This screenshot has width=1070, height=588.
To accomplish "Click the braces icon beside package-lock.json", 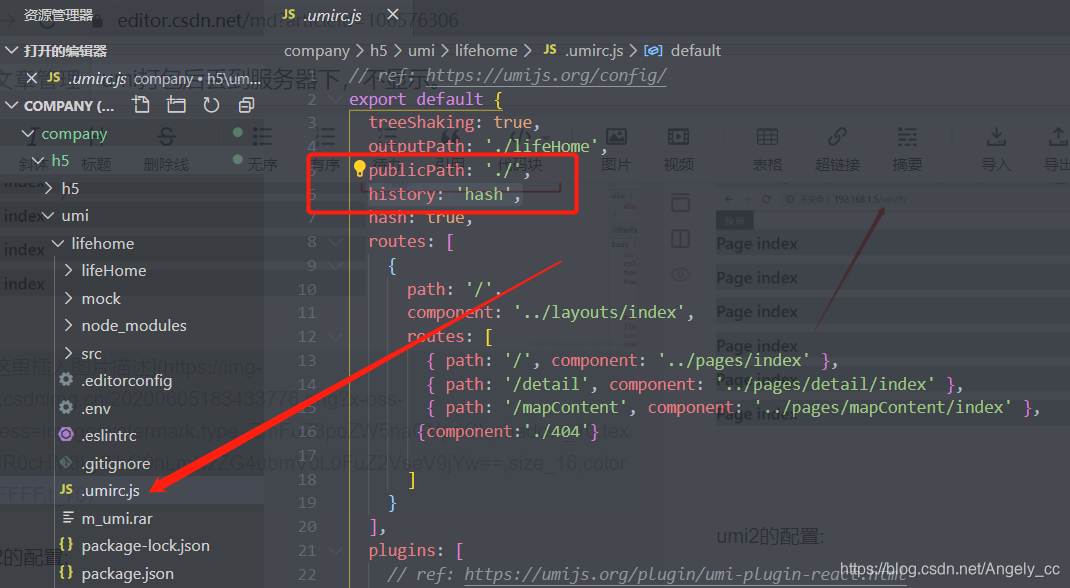I will tap(66, 544).
